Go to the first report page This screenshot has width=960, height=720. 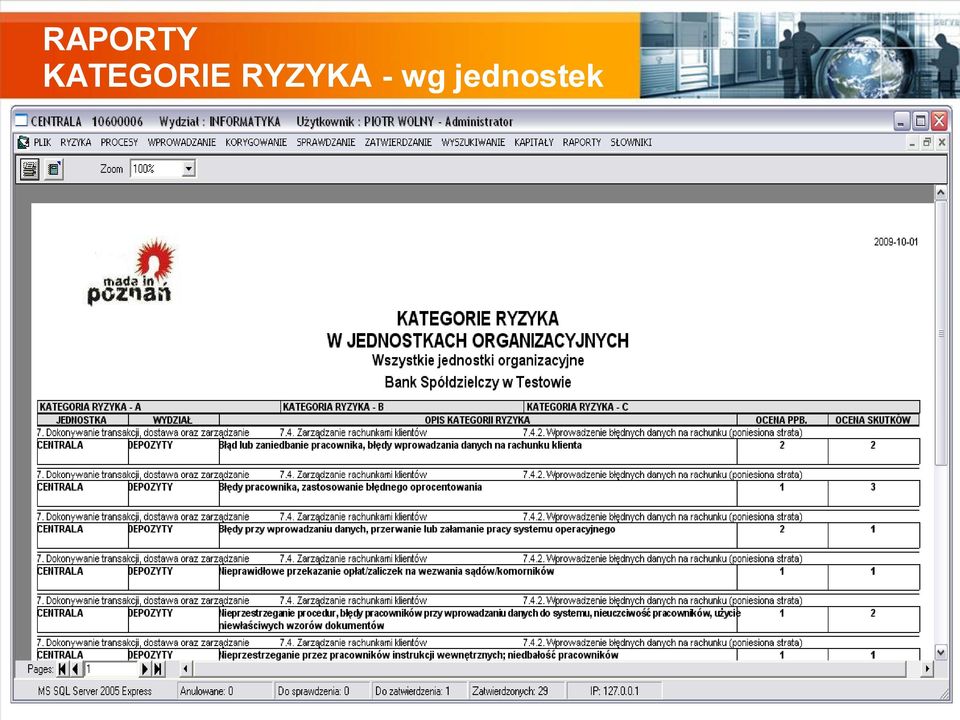point(62,669)
